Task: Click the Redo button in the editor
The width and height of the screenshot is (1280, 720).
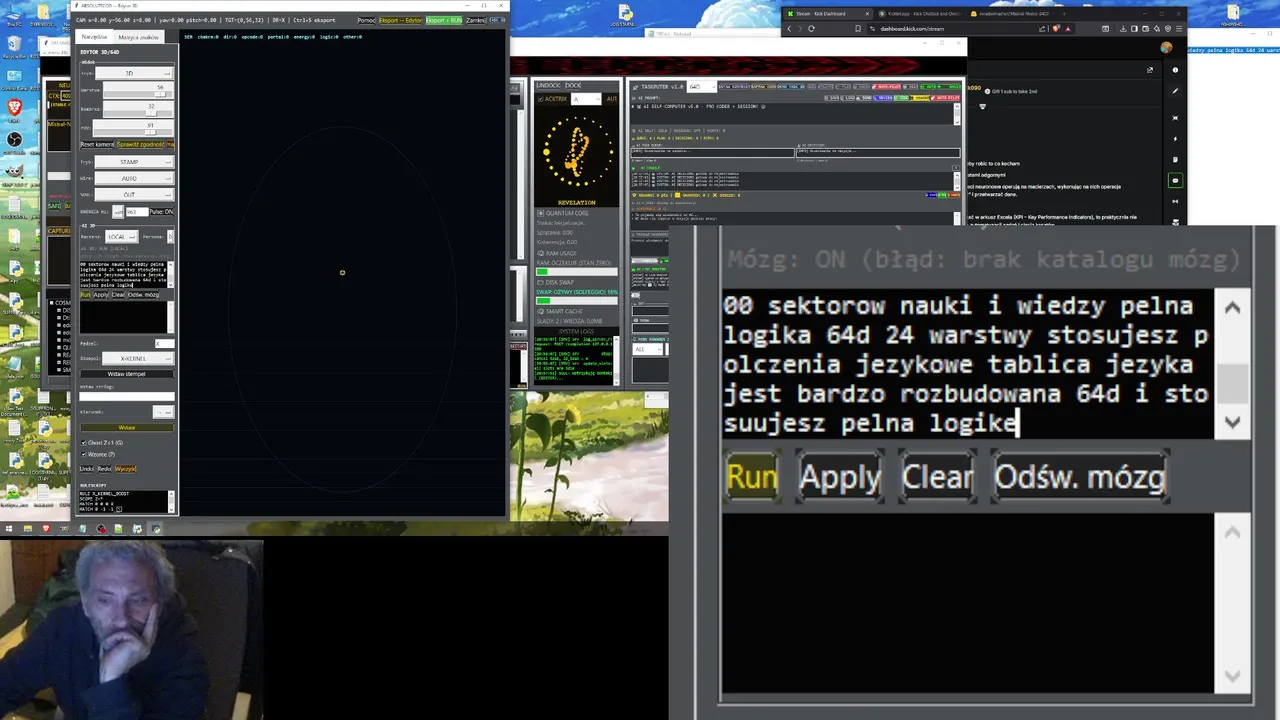Action: tap(105, 469)
